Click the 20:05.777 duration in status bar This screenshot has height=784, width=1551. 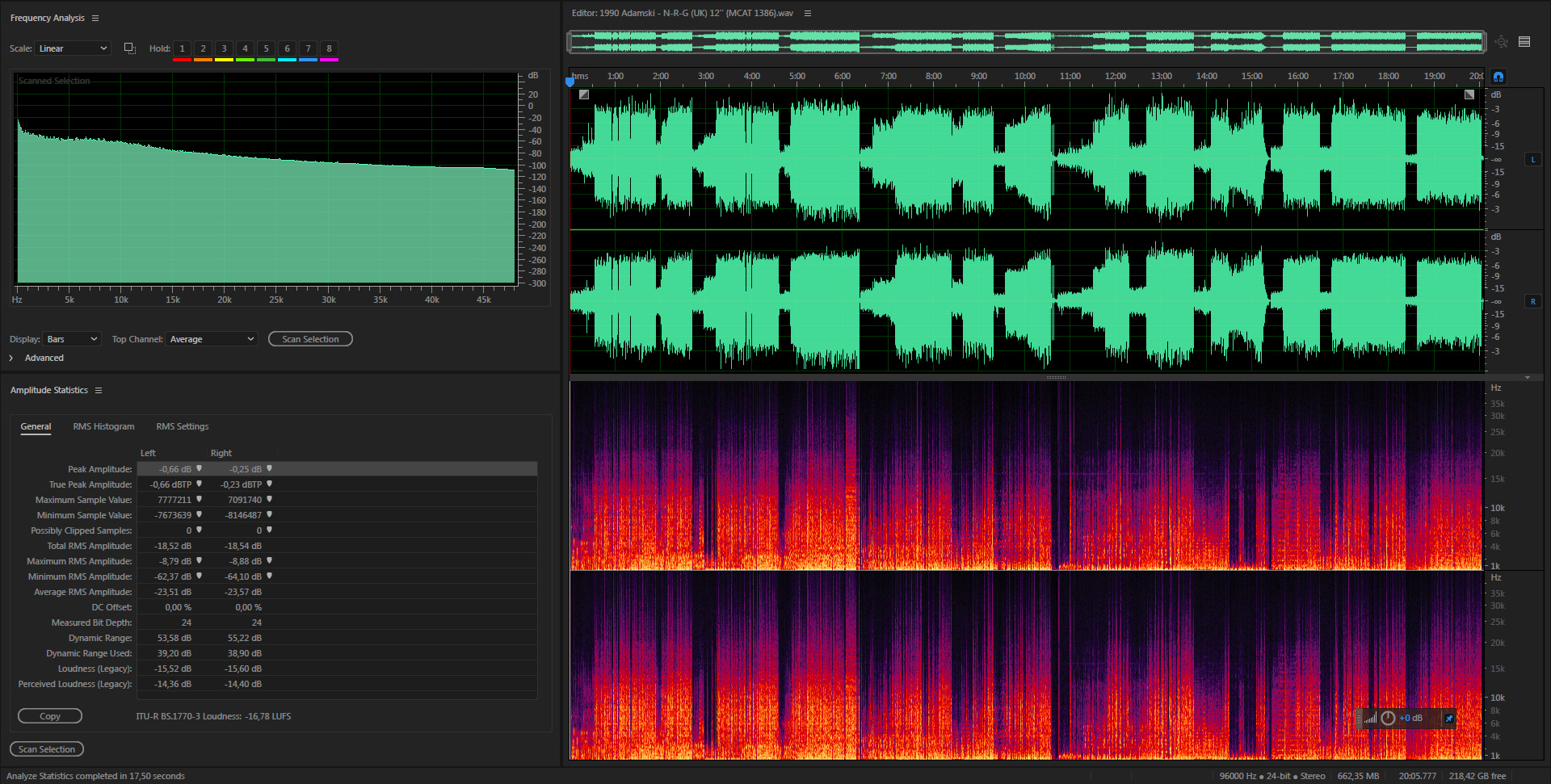[1418, 776]
